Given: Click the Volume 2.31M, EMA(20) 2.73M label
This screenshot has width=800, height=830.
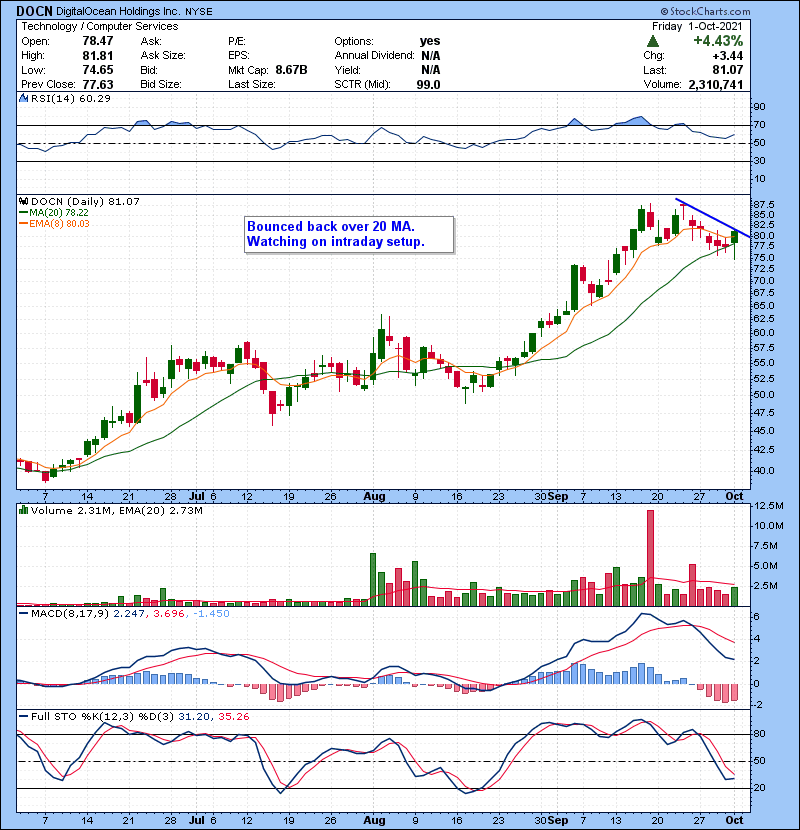Looking at the screenshot, I should click(x=116, y=510).
